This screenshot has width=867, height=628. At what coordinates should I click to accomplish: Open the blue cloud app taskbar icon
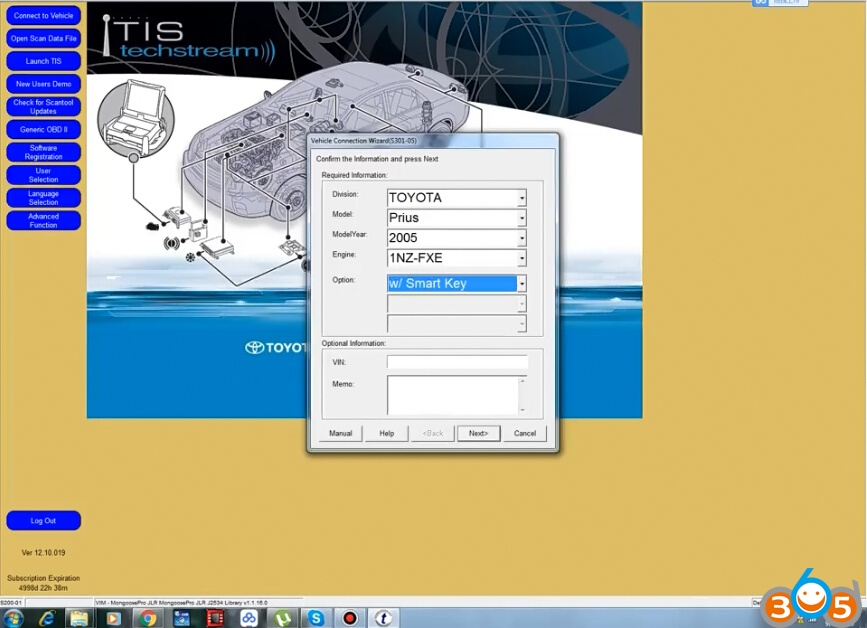pyautogui.click(x=249, y=618)
